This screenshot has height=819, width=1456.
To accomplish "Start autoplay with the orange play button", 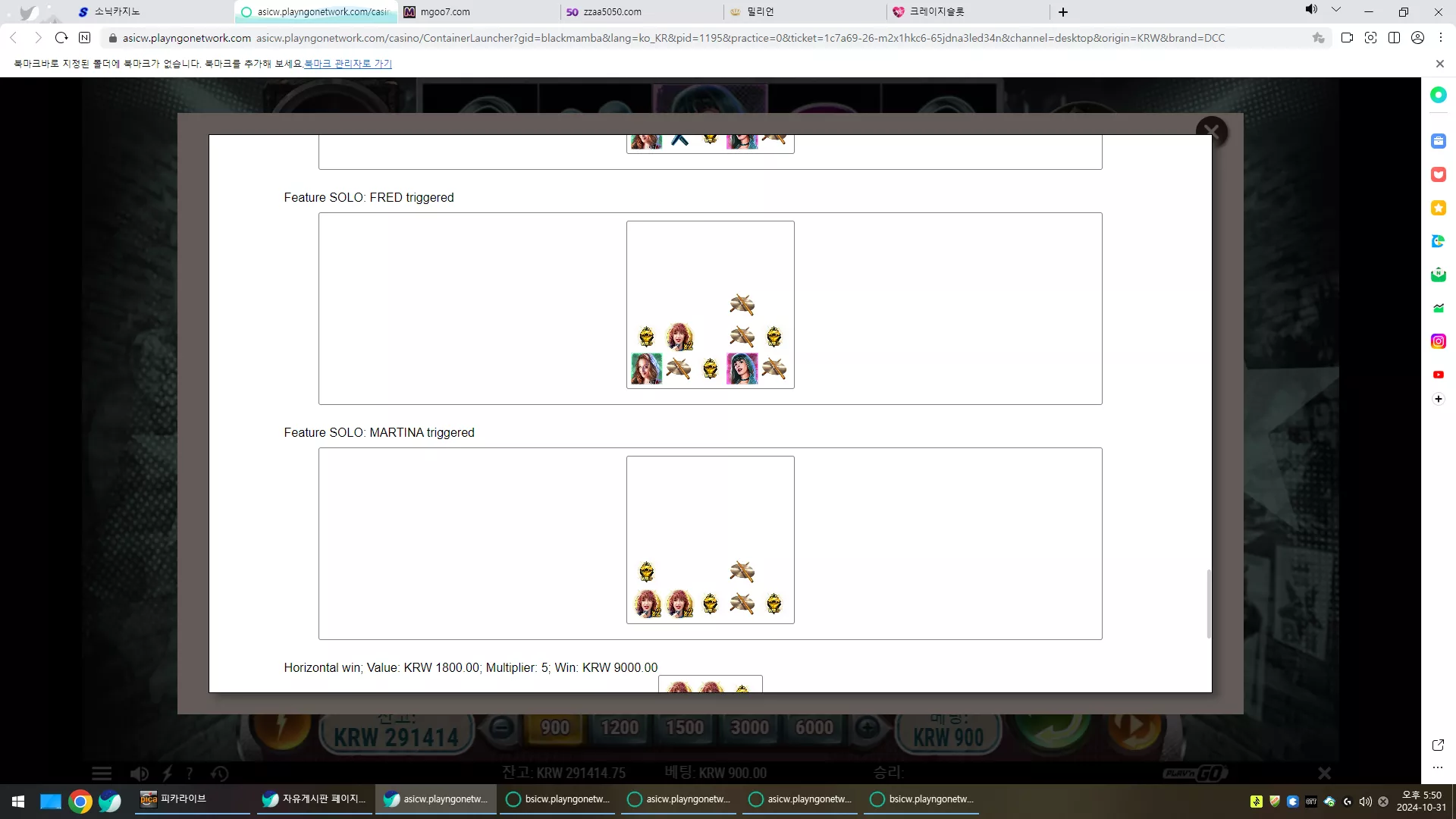I will (x=1133, y=726).
